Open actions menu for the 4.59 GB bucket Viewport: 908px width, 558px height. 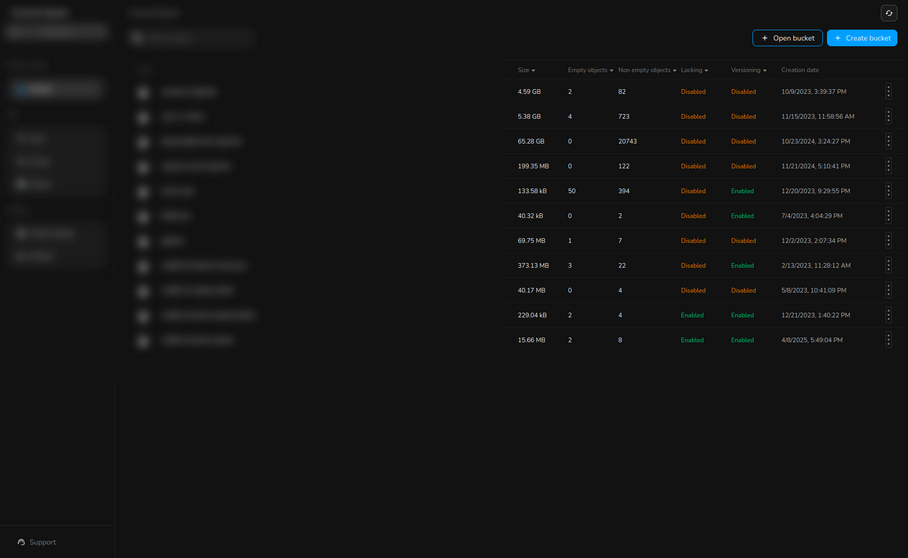[x=888, y=91]
